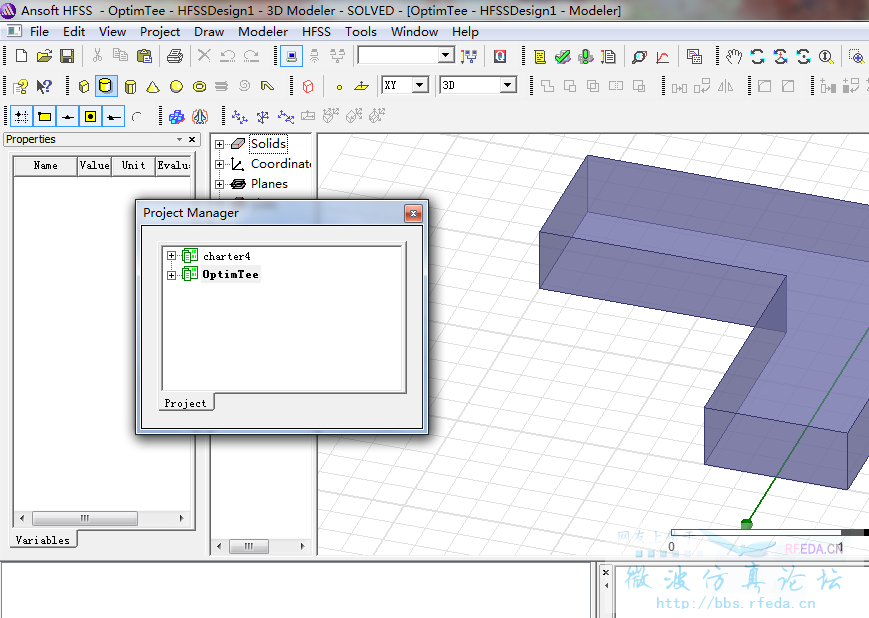Open the Properties panel dropdown arrow
869x618 pixels.
(180, 140)
